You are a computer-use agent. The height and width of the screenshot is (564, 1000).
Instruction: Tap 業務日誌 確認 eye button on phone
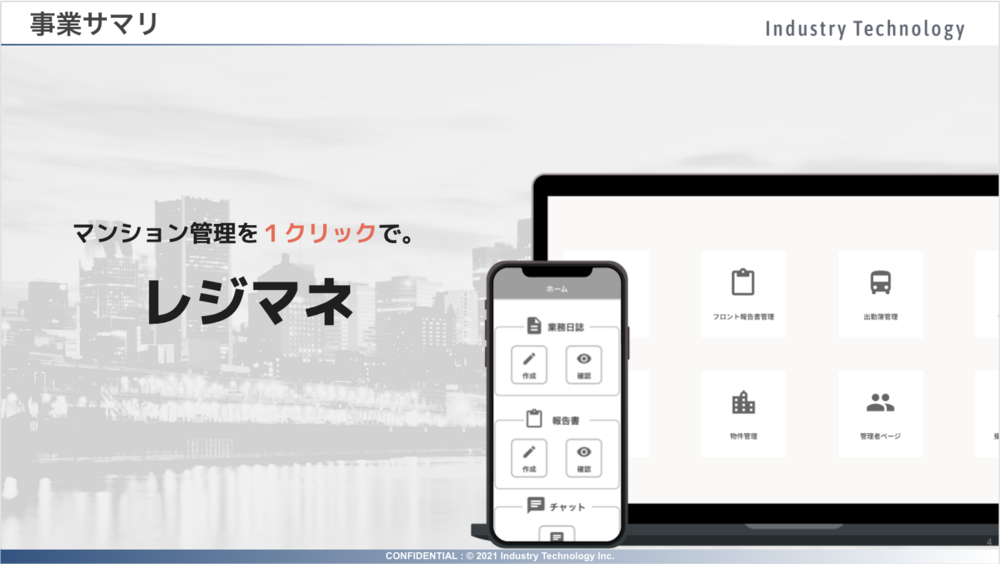click(584, 365)
